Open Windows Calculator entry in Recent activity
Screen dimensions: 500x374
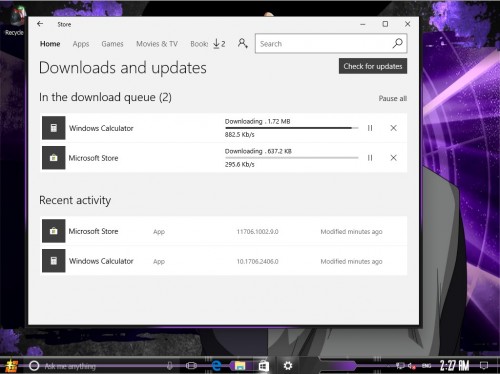click(224, 261)
